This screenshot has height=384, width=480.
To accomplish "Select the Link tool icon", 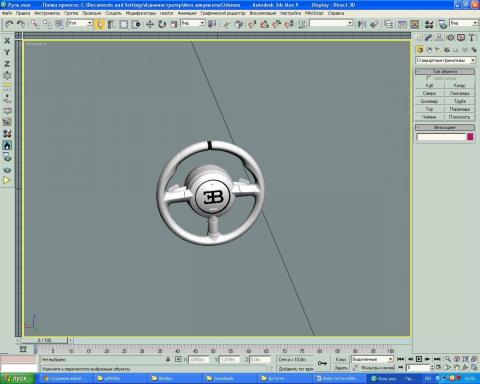I will point(35,24).
